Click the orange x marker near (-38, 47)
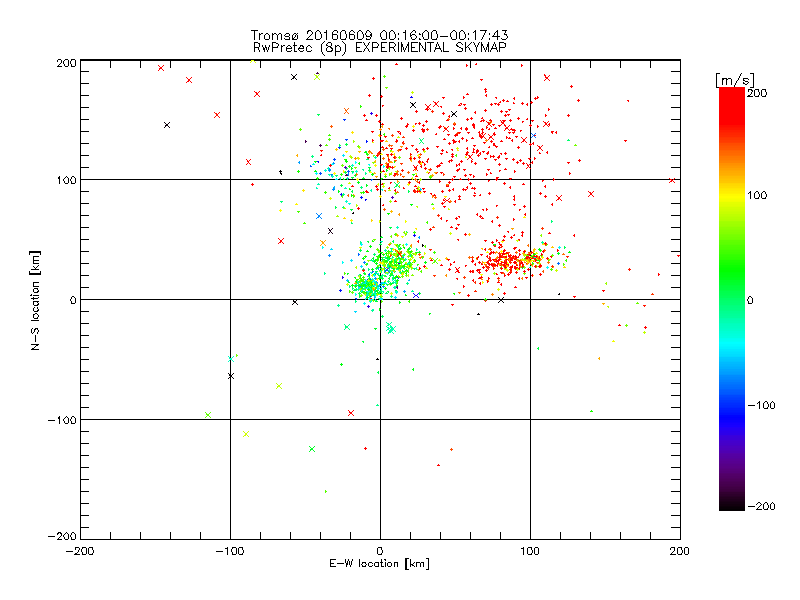800x600 pixels. (x=322, y=243)
